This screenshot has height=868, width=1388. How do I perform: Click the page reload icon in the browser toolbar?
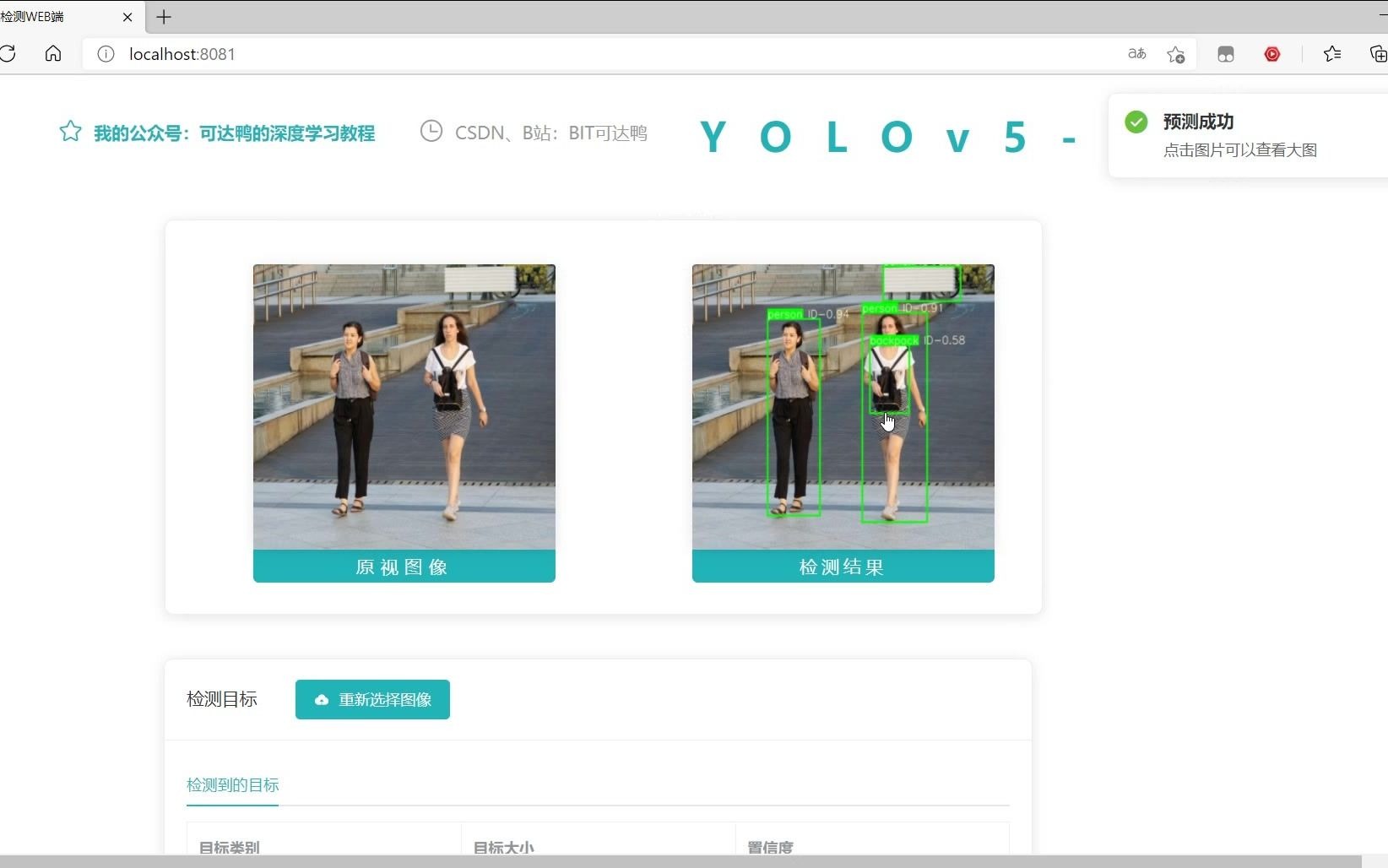click(9, 53)
